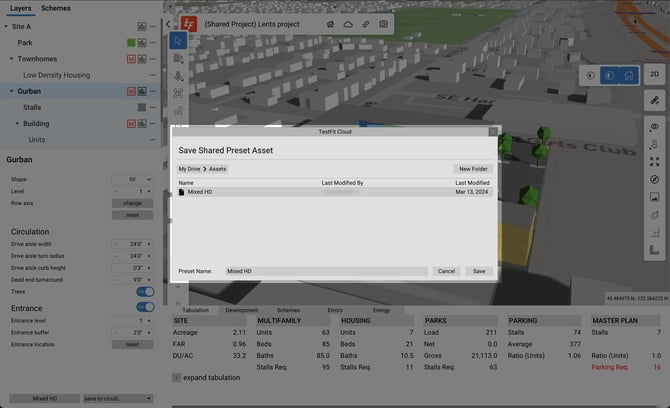Select the Mixed HD file row
Screen dimensions: 670x408
click(335, 192)
